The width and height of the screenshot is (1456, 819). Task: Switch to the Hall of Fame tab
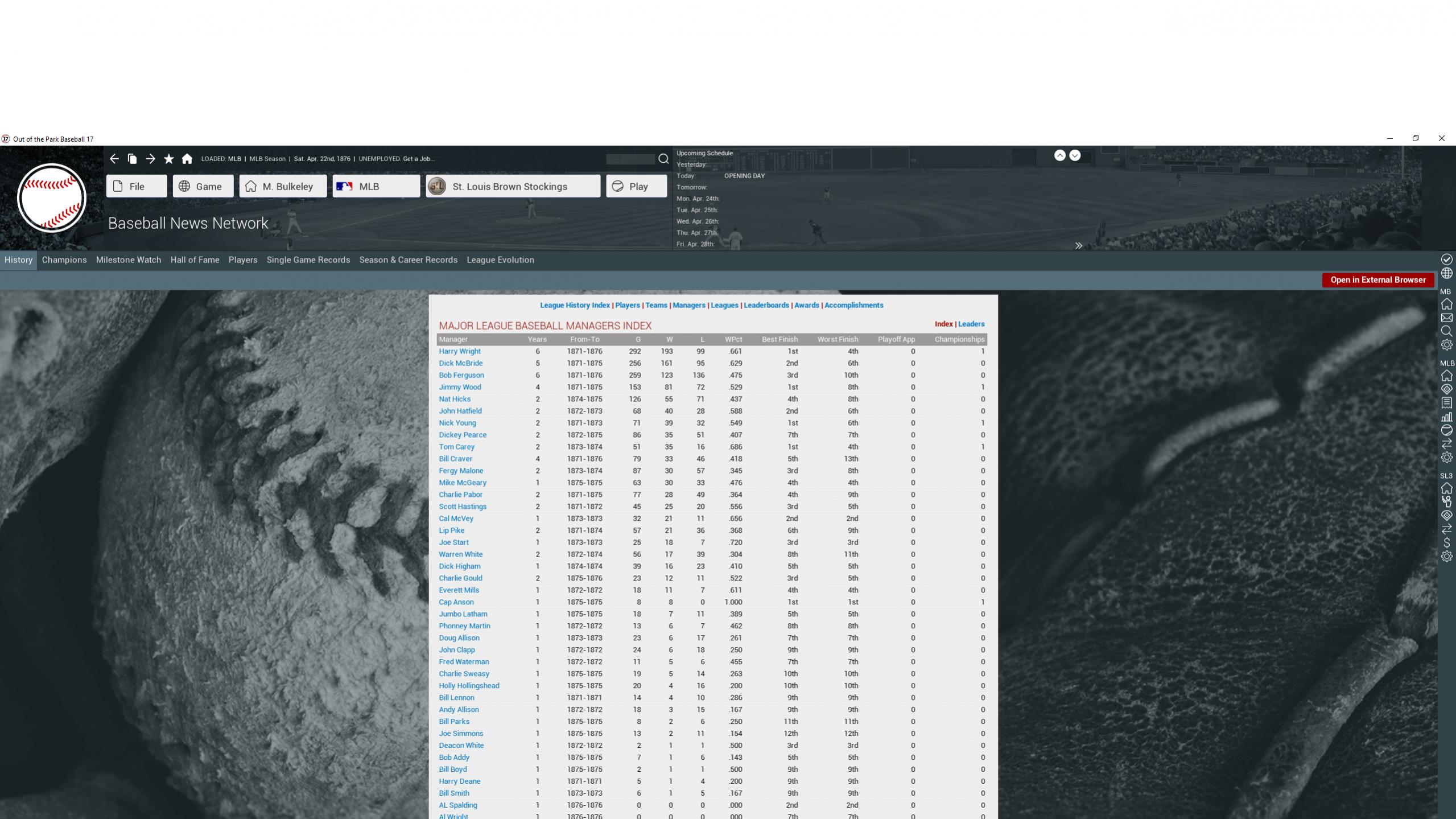click(x=195, y=260)
